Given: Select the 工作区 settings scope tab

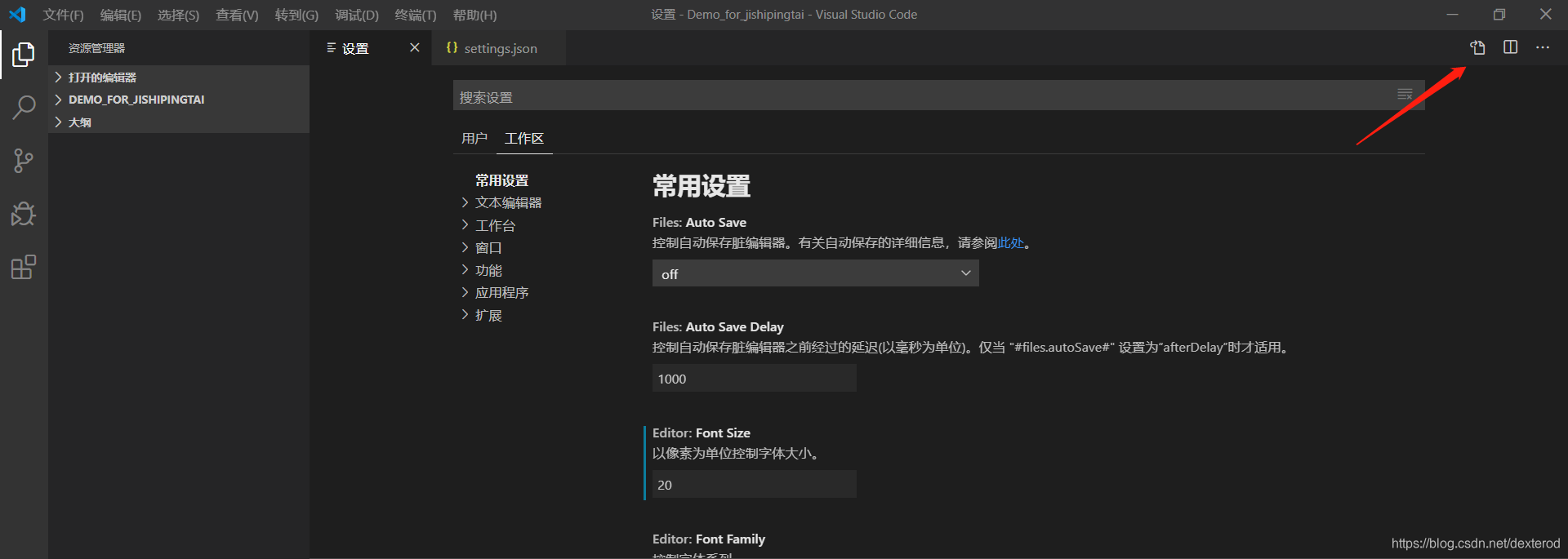Looking at the screenshot, I should 524,139.
